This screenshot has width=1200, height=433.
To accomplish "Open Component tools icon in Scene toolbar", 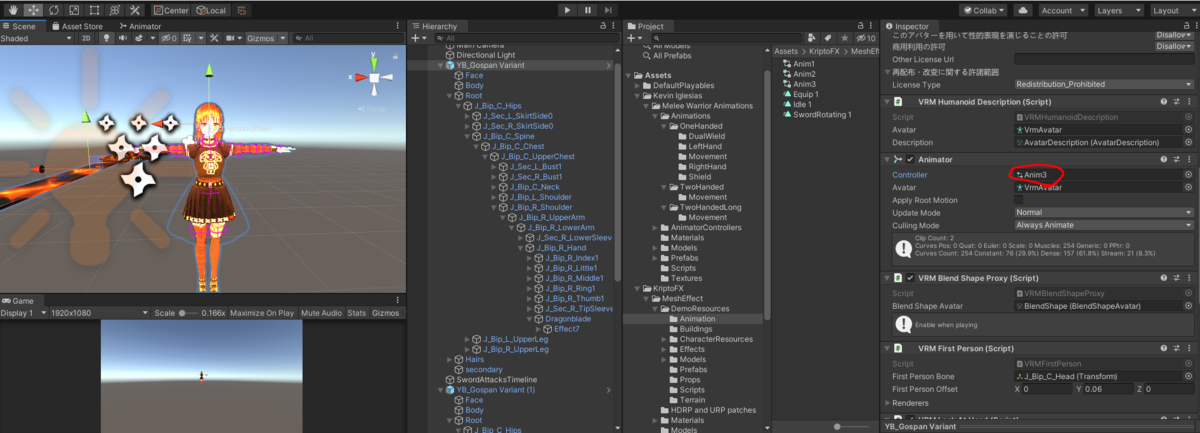I will [214, 38].
